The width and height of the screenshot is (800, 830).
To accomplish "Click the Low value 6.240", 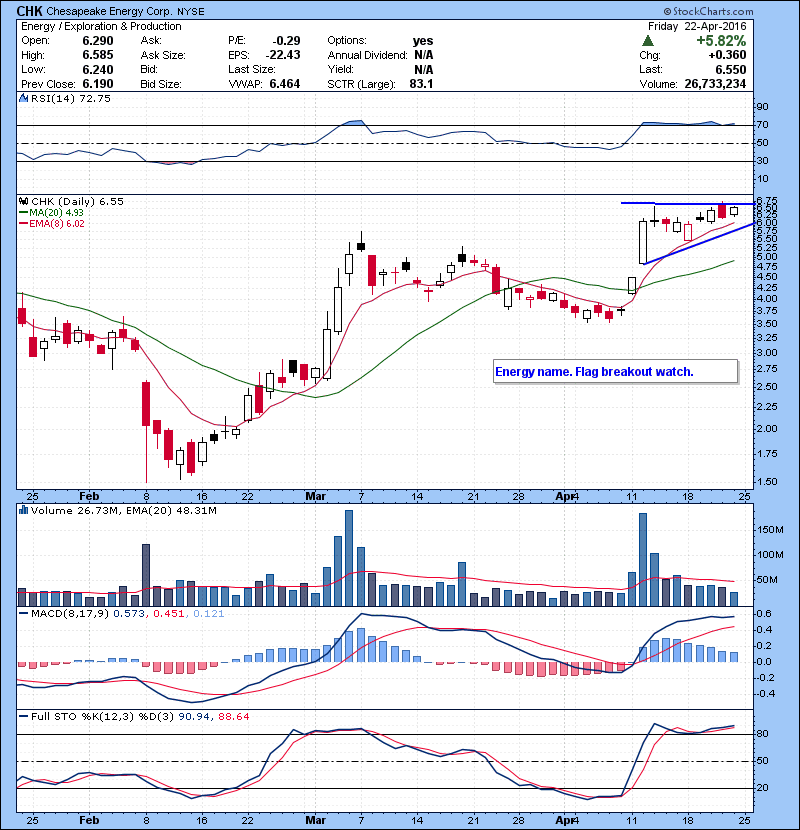I will [98, 69].
